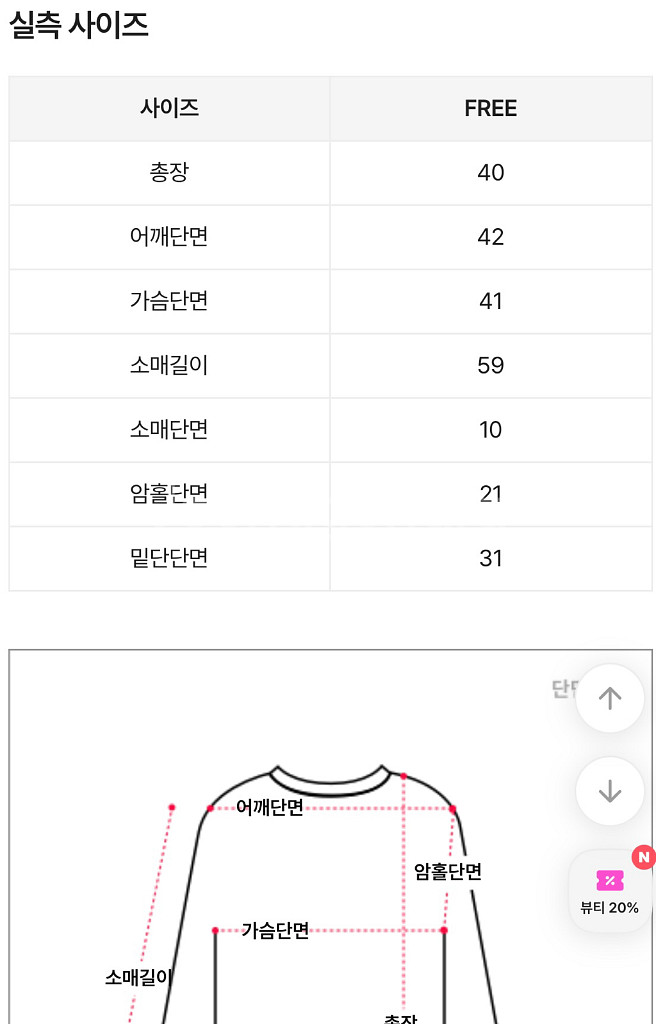Select the 총장 row in the table
This screenshot has width=656, height=1024.
[169, 172]
